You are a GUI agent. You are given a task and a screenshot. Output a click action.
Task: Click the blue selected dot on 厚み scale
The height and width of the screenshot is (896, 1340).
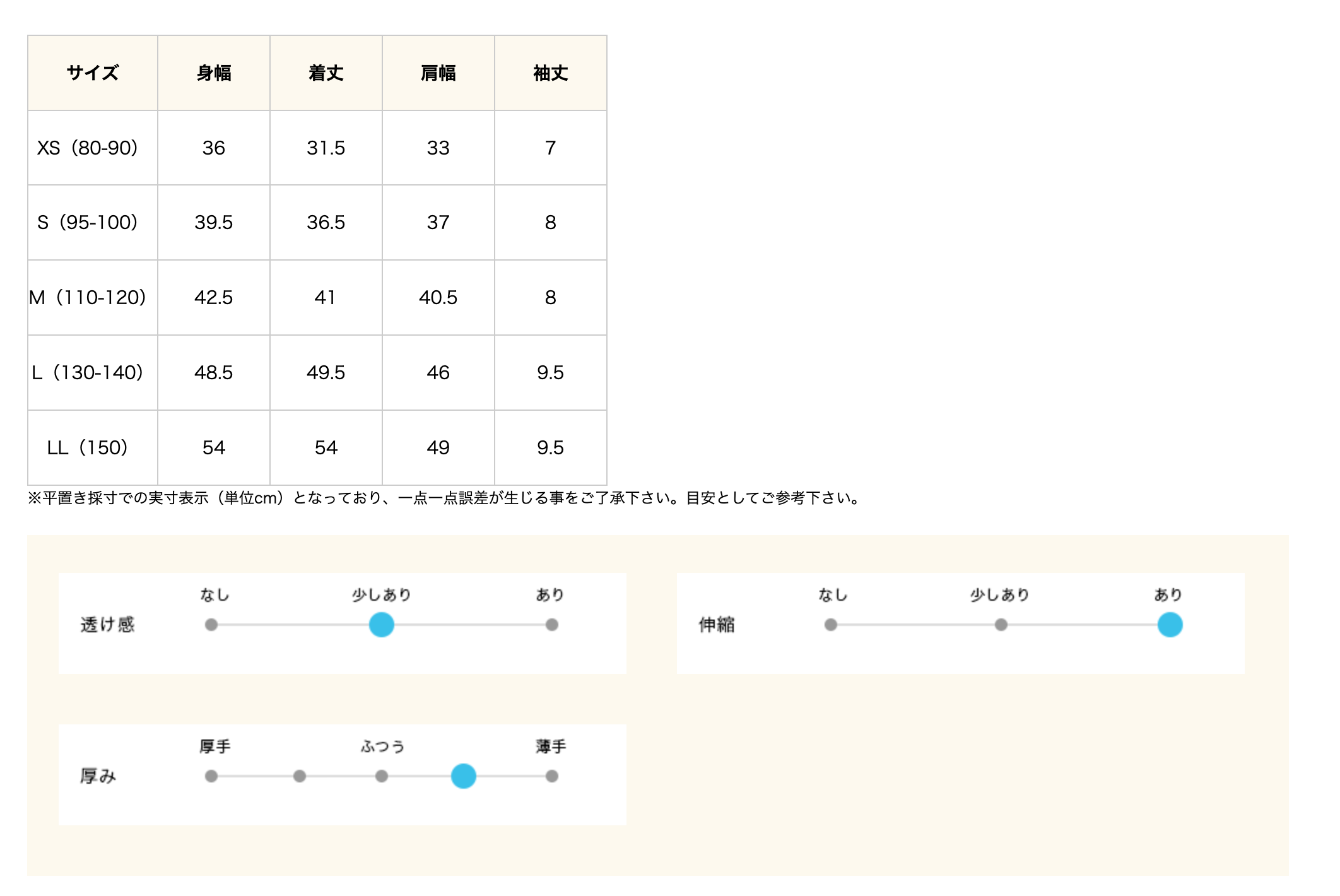pos(463,776)
